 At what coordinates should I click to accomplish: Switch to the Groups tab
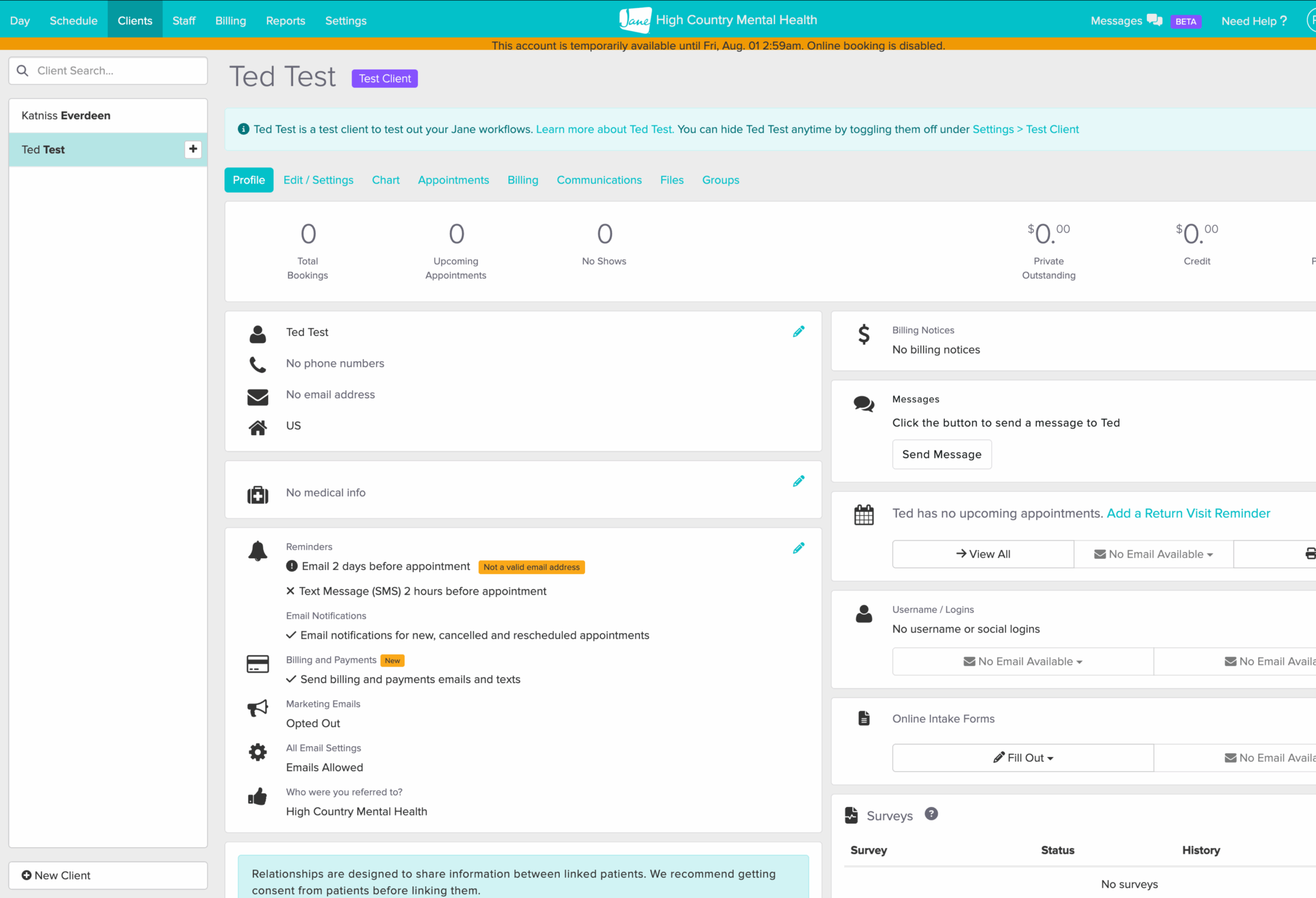point(720,180)
